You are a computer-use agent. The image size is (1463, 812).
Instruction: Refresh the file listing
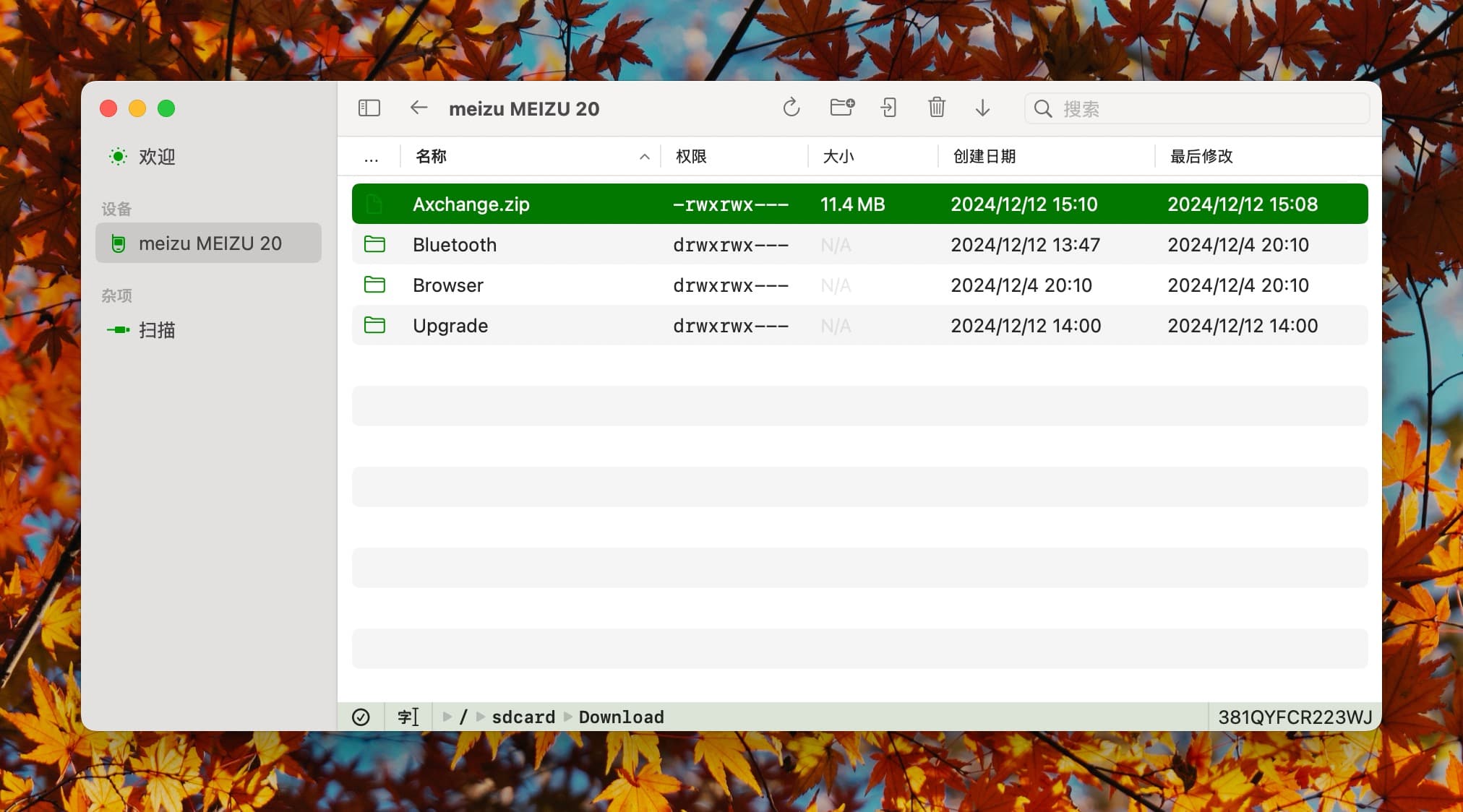click(x=791, y=108)
